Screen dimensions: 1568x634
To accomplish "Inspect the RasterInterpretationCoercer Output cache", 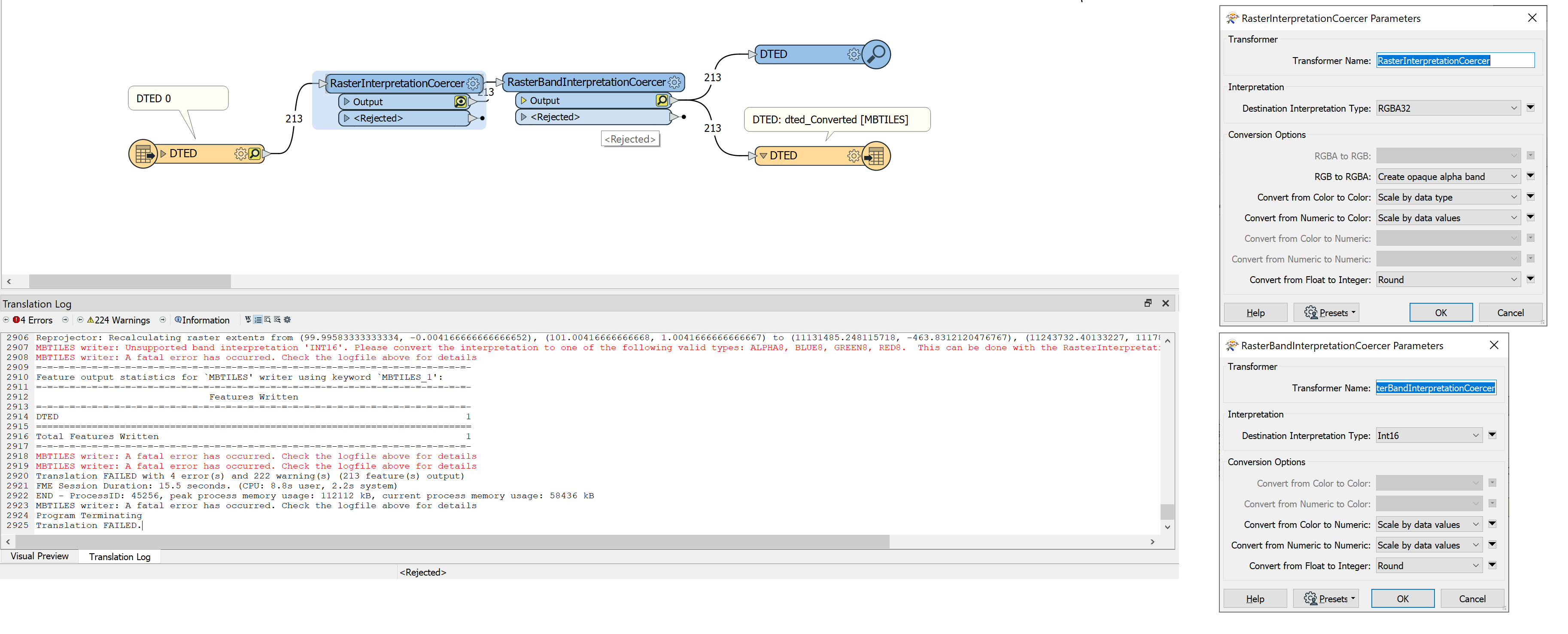I will [461, 102].
